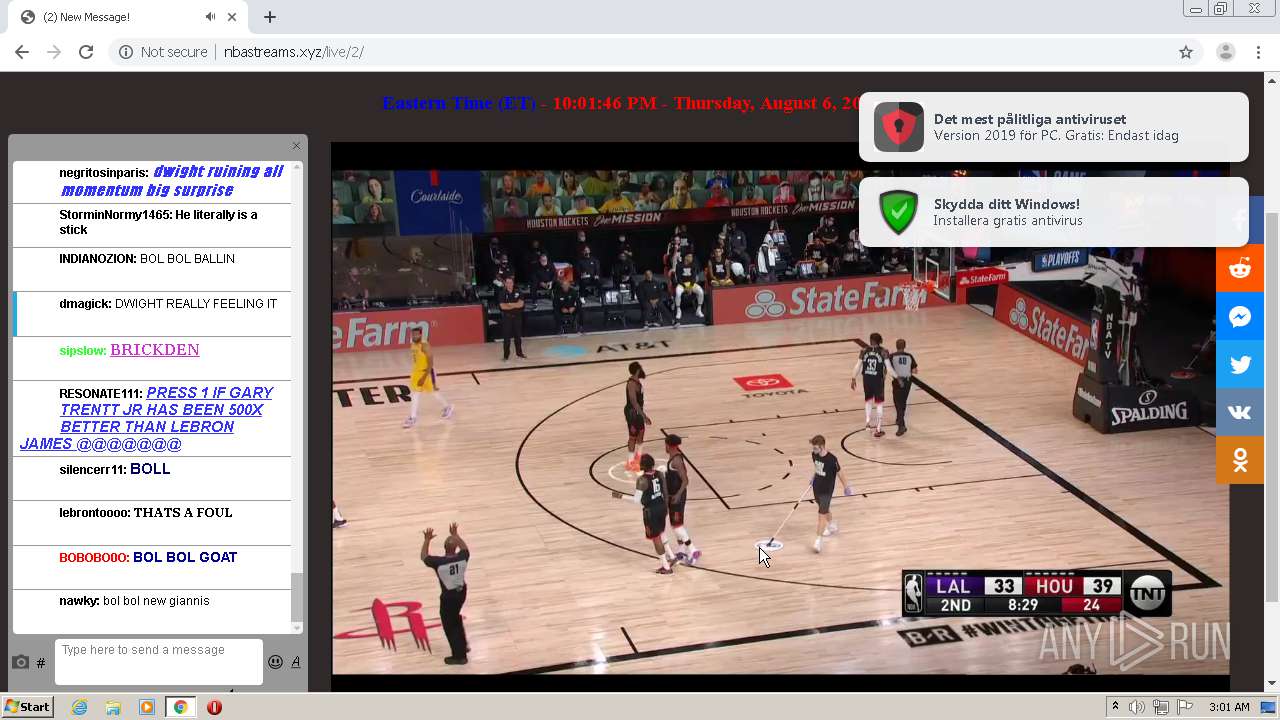The width and height of the screenshot is (1280, 720).
Task: Bookmark this page with star icon
Action: point(1186,52)
